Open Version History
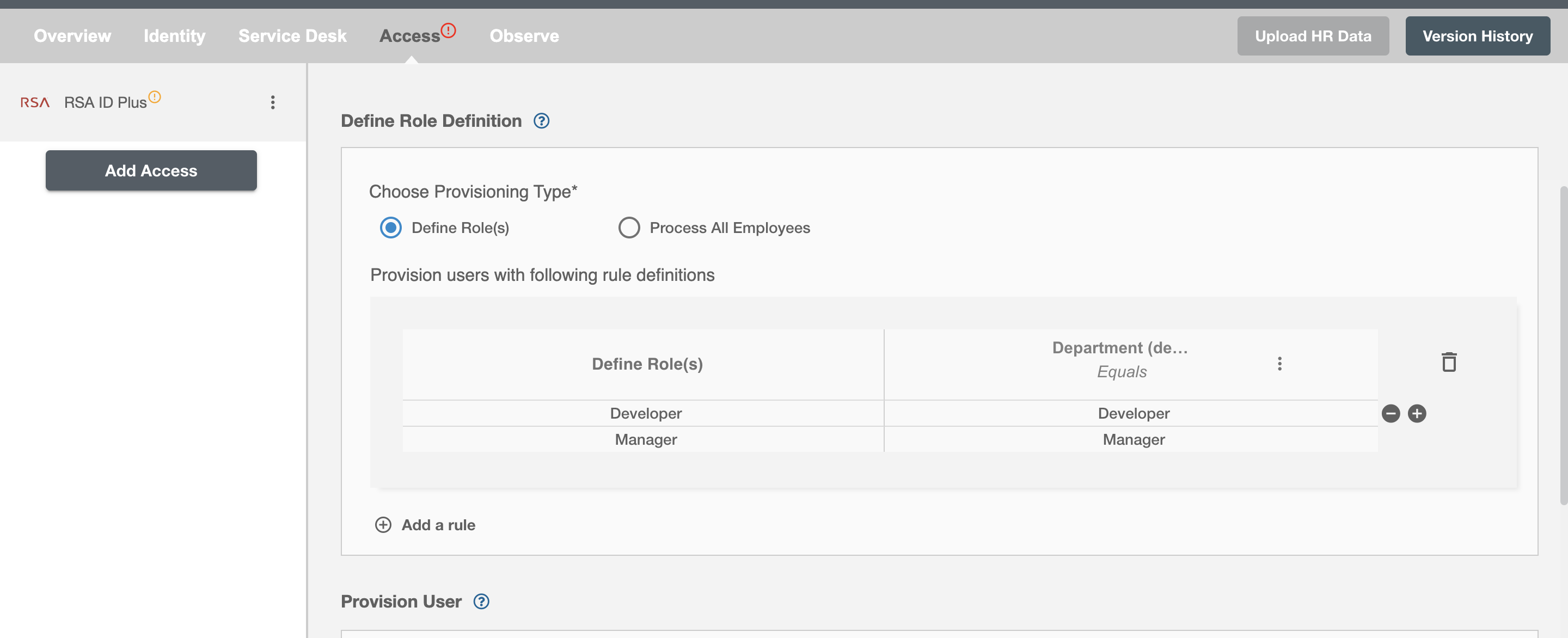The width and height of the screenshot is (1568, 638). tap(1477, 36)
